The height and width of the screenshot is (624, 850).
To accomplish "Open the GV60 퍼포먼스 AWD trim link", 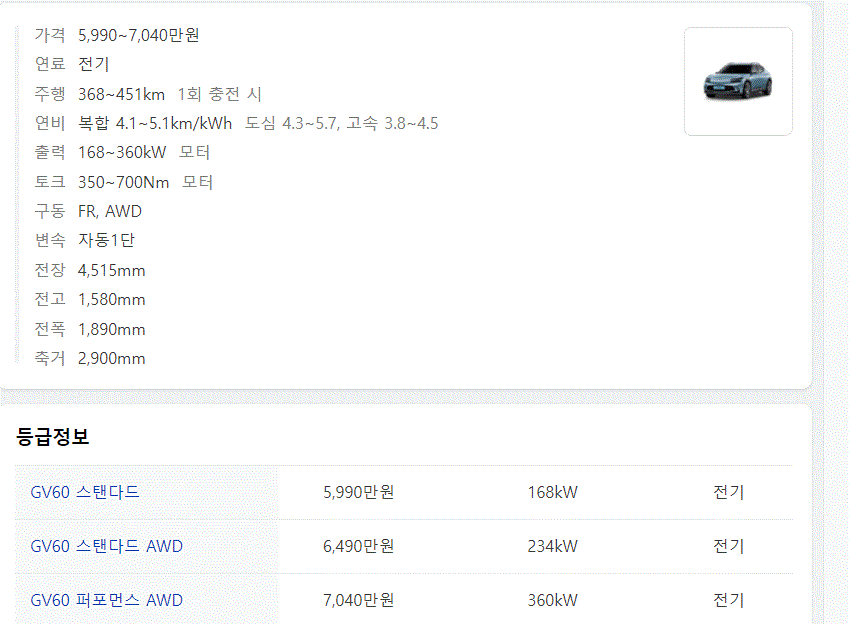I will pos(107,600).
